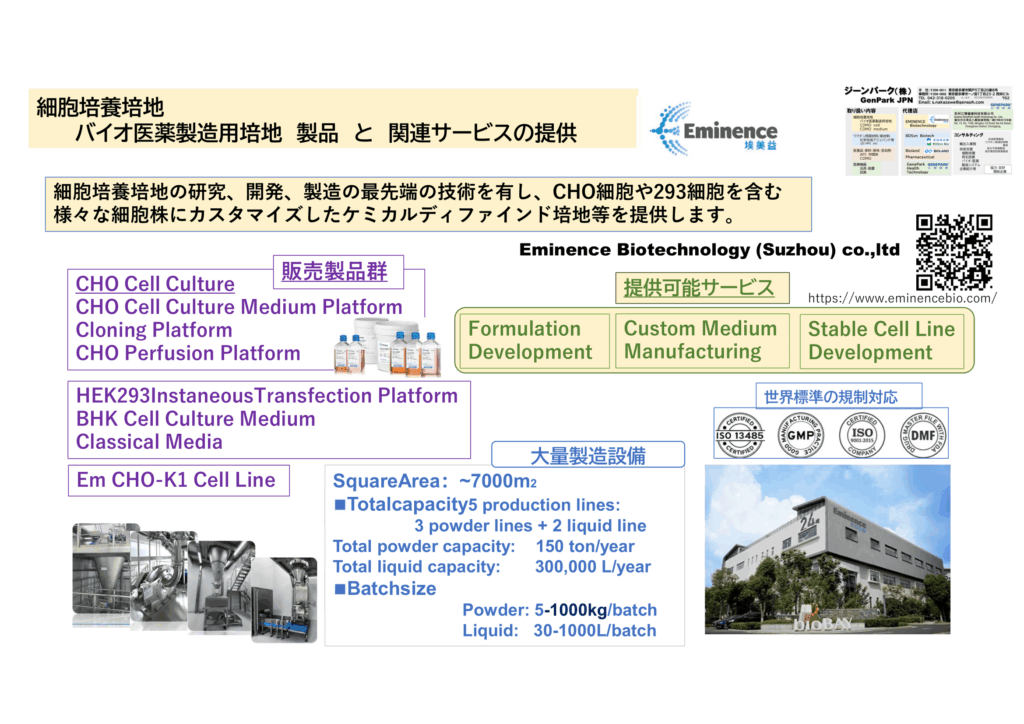
Task: Click 'Totalcapacity5 production lines:' text
Action: click(477, 505)
